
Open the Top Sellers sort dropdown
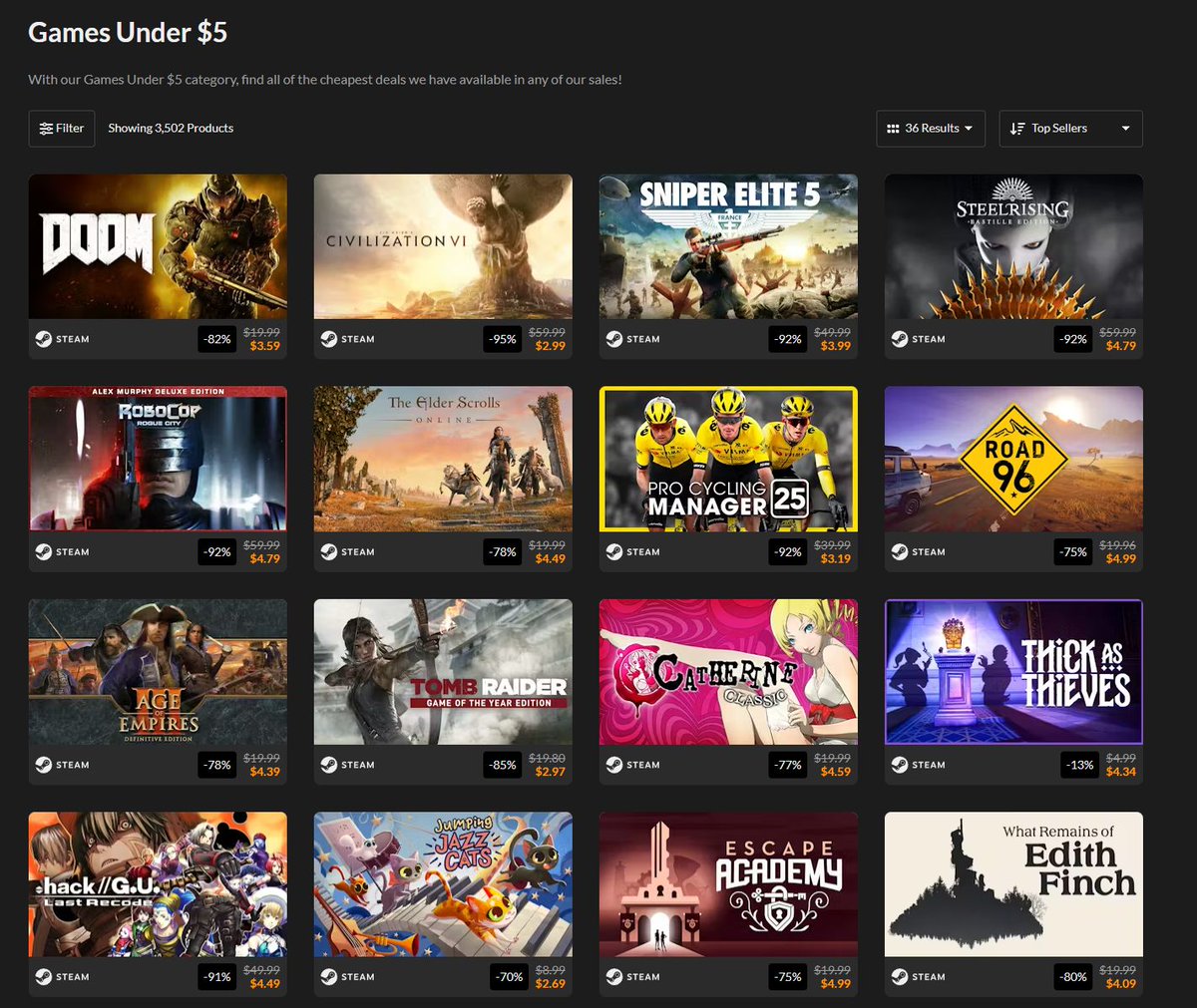click(x=1070, y=129)
